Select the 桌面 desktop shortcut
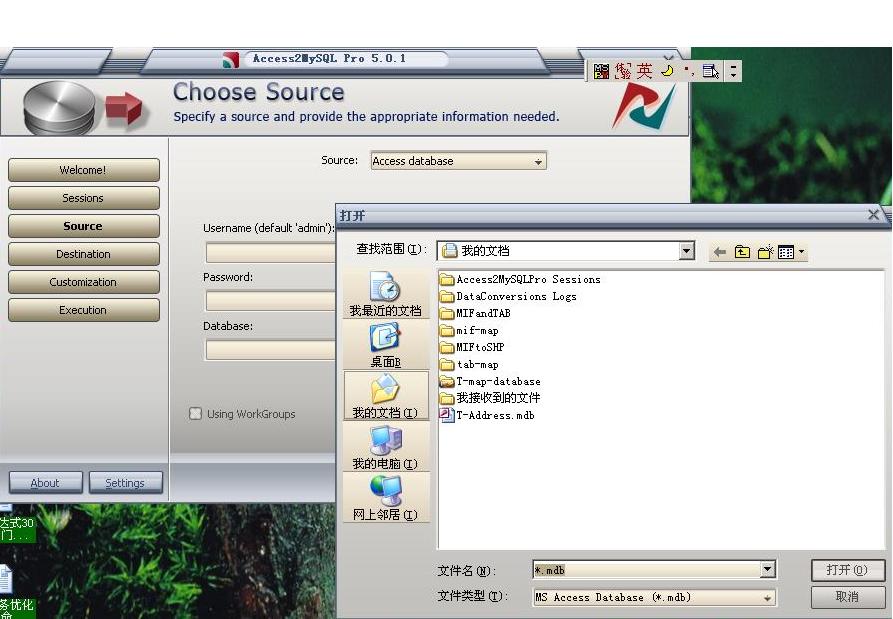Image resolution: width=893 pixels, height=619 pixels. pyautogui.click(x=386, y=345)
